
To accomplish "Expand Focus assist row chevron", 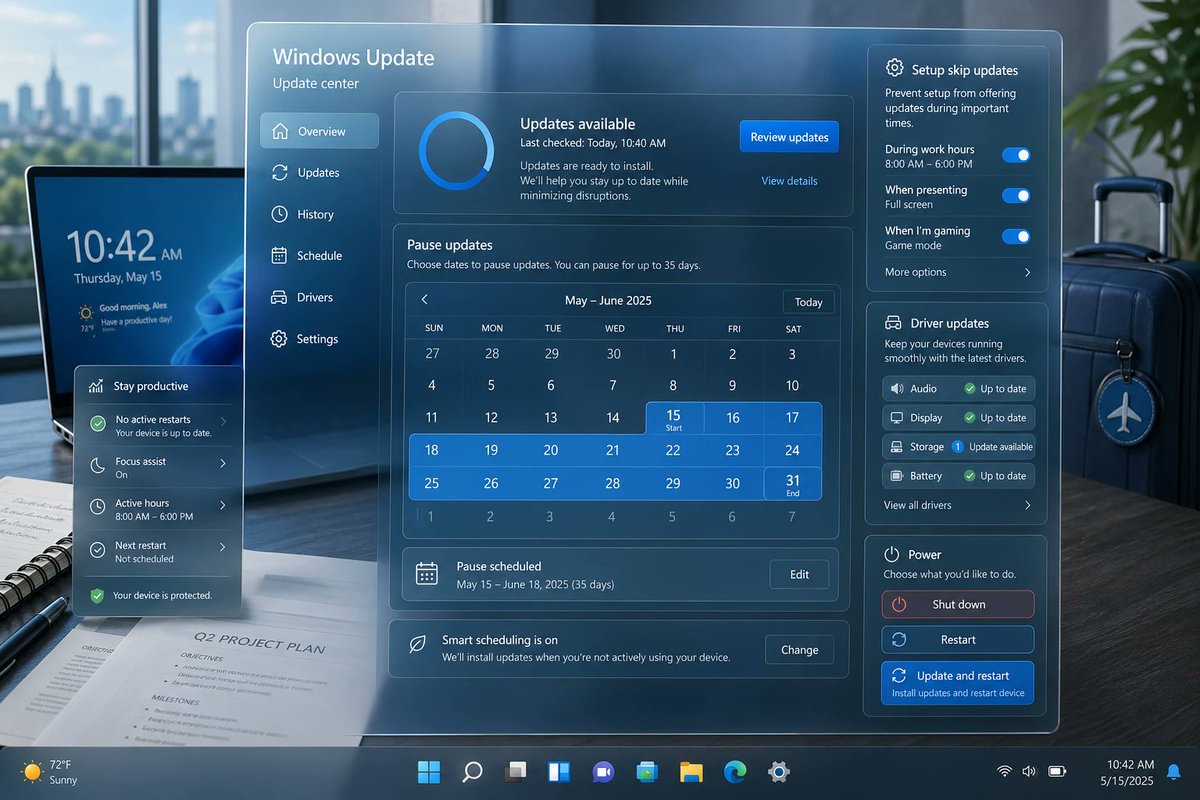I will click(222, 464).
